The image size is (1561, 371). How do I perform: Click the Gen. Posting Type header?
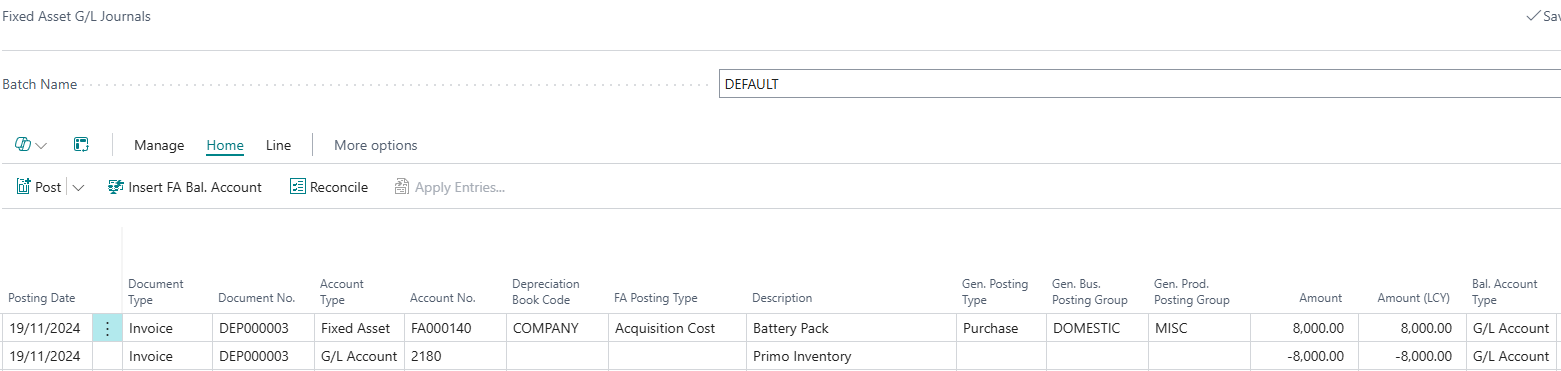pos(995,291)
